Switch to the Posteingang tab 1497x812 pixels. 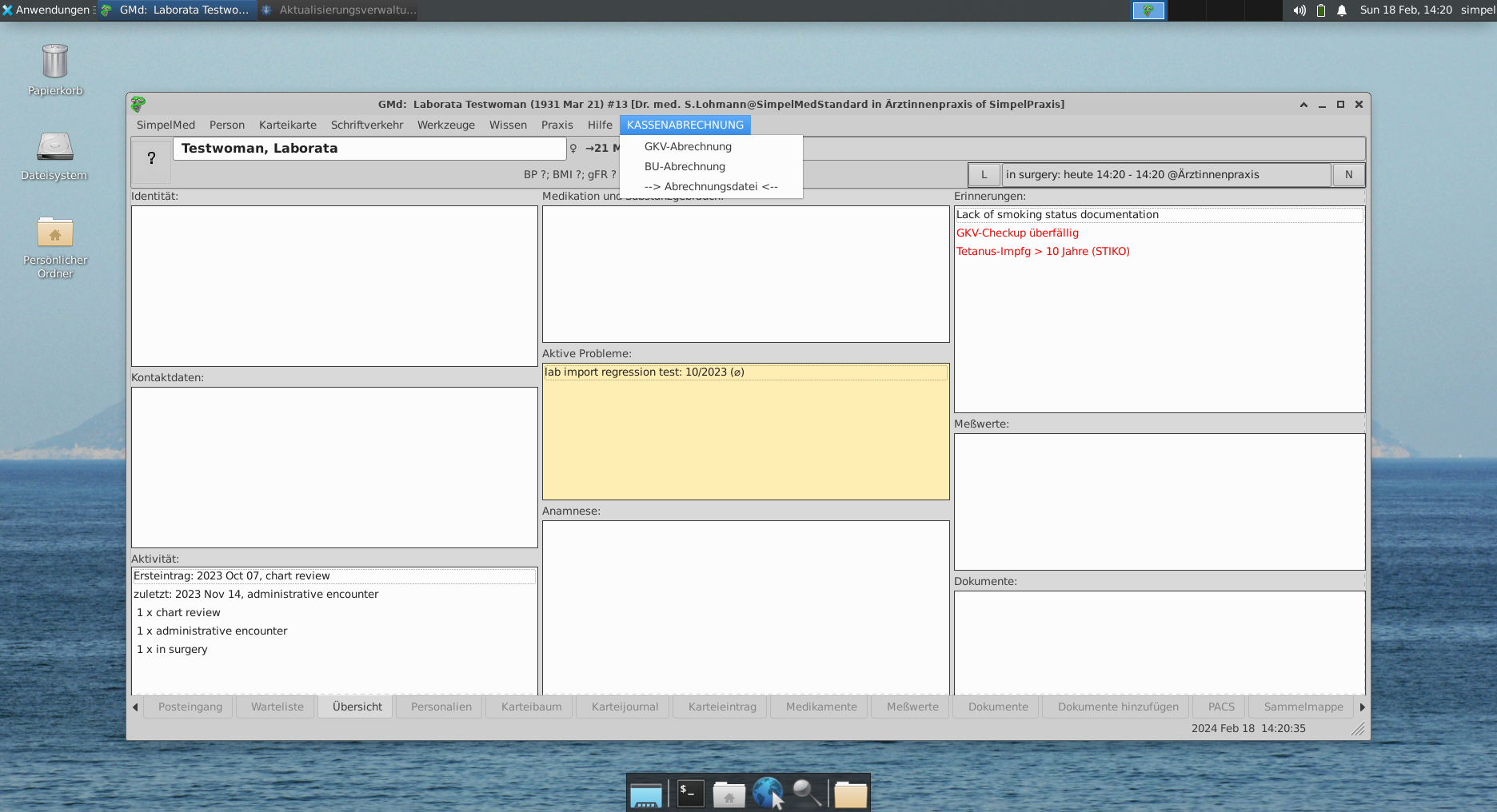190,707
